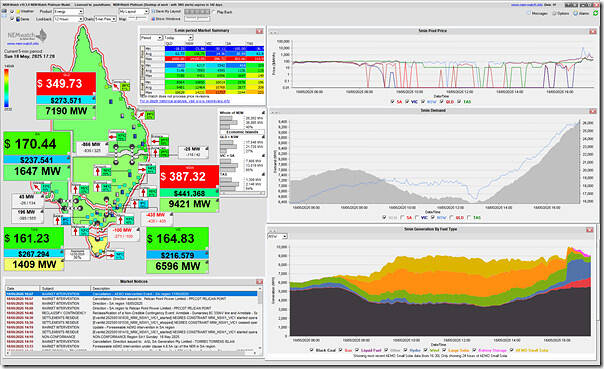604x369 pixels.
Task: Click the NSW price box showing $387.32
Action: pos(190,177)
